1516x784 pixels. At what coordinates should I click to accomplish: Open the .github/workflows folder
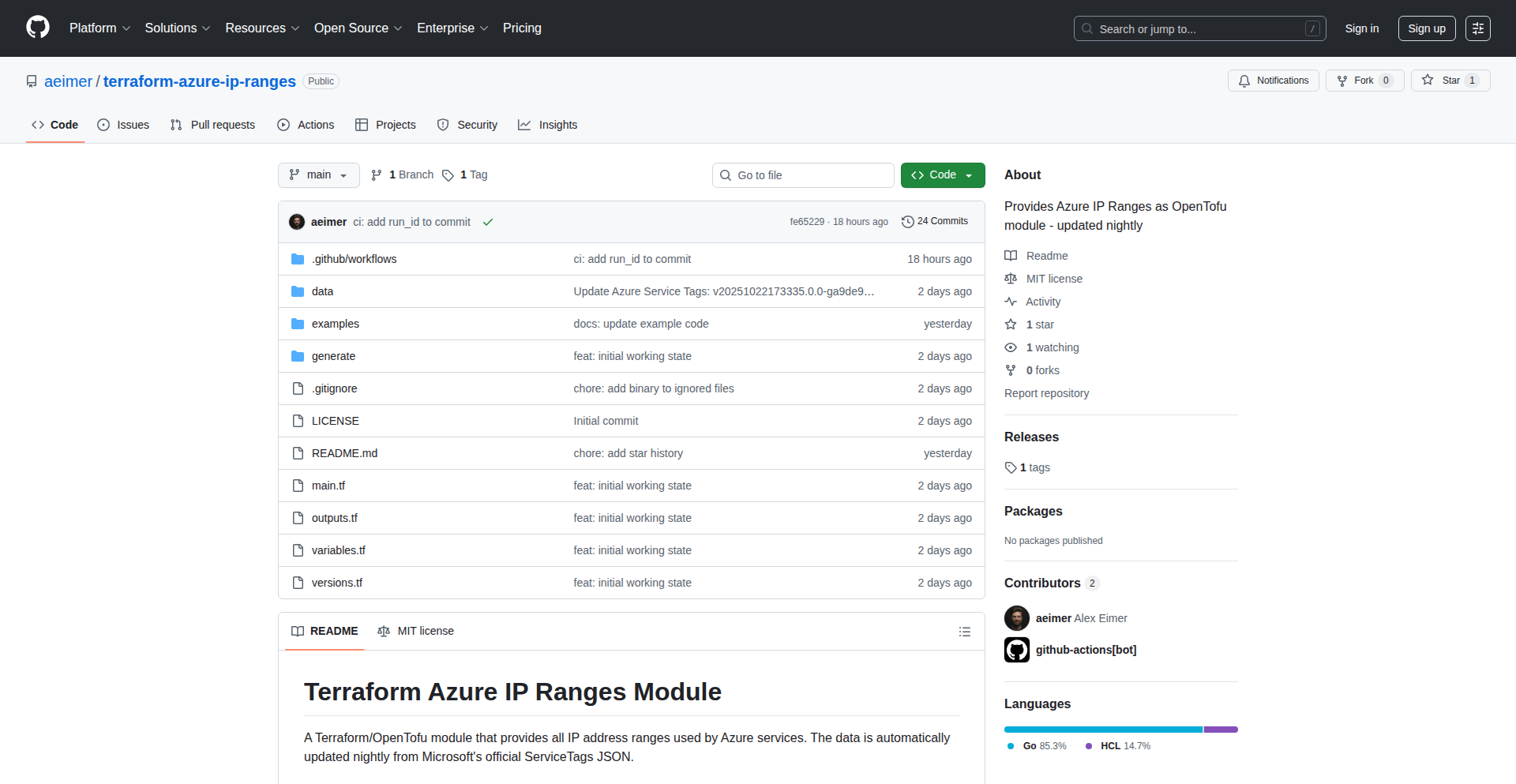point(354,259)
